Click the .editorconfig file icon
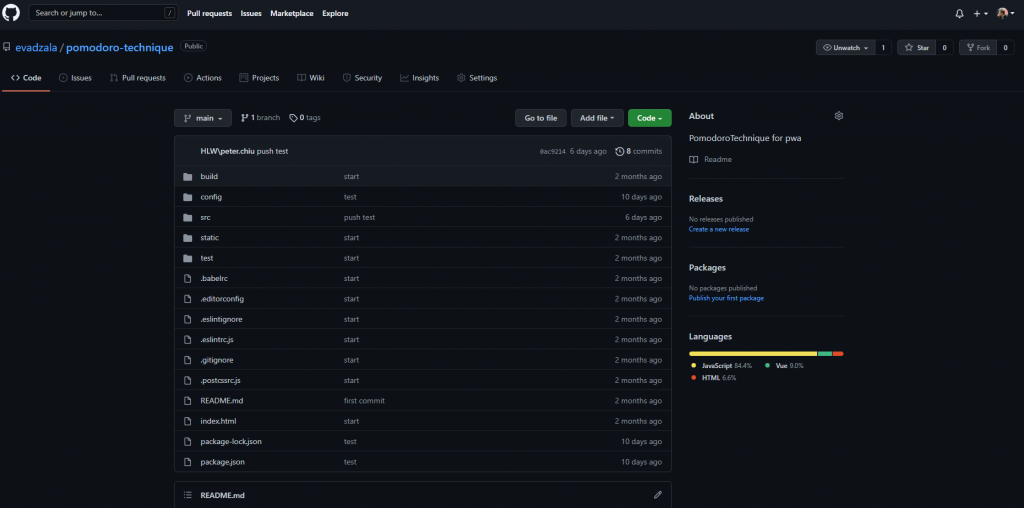The height and width of the screenshot is (508, 1024). 188,298
